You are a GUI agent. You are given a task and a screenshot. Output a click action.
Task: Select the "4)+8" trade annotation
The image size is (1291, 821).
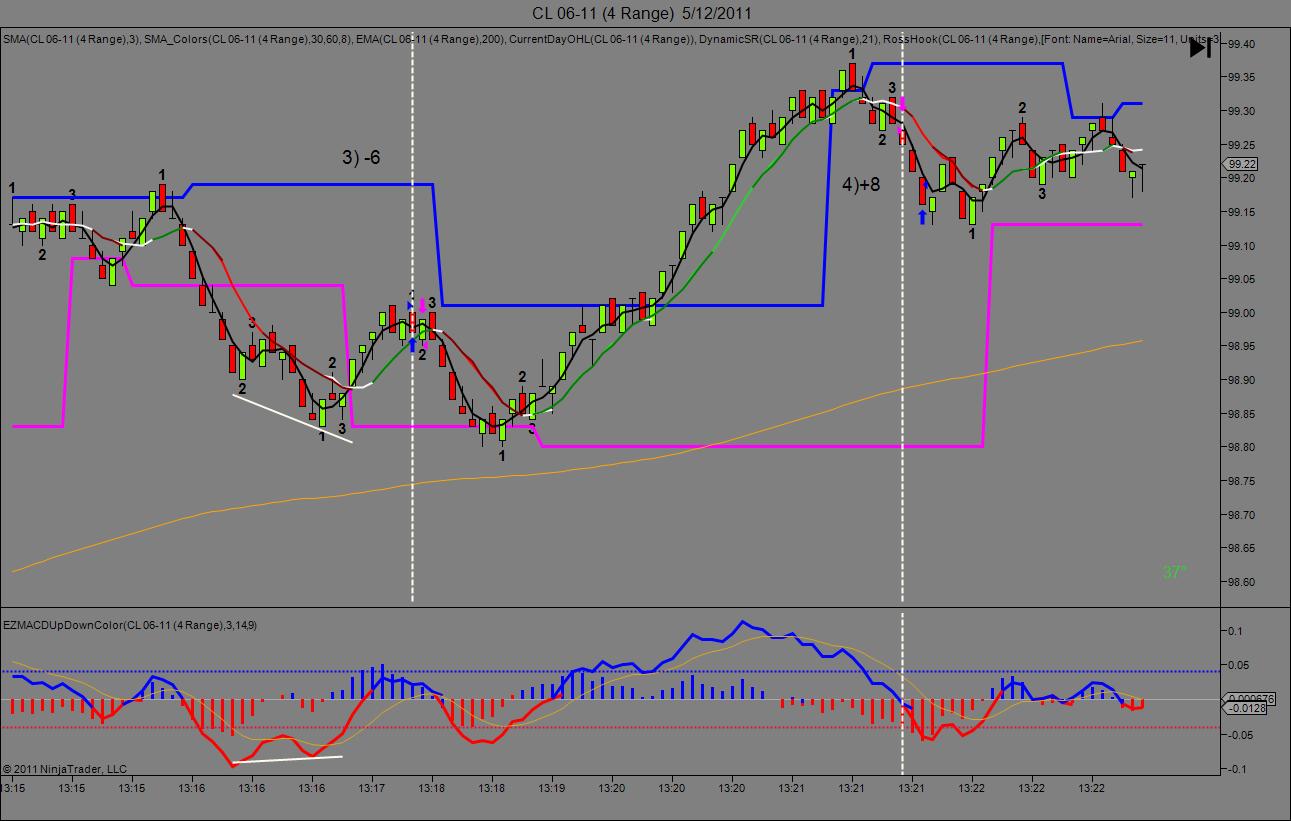pyautogui.click(x=861, y=184)
